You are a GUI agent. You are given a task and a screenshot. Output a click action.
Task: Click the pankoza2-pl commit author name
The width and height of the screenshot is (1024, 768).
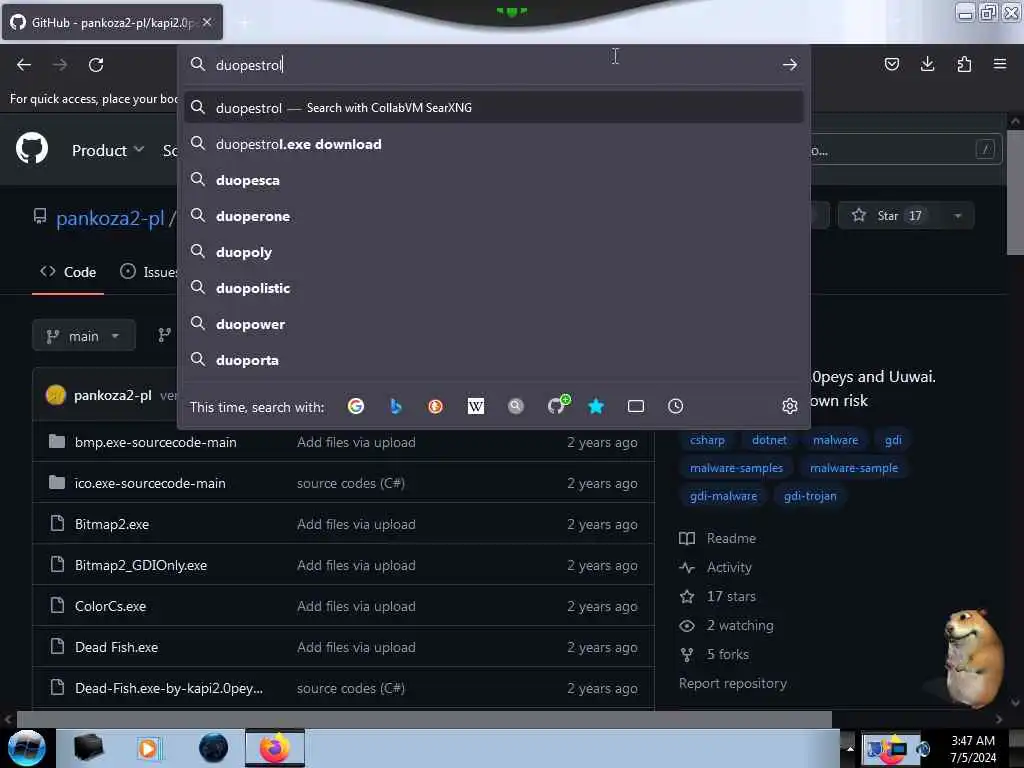point(113,395)
